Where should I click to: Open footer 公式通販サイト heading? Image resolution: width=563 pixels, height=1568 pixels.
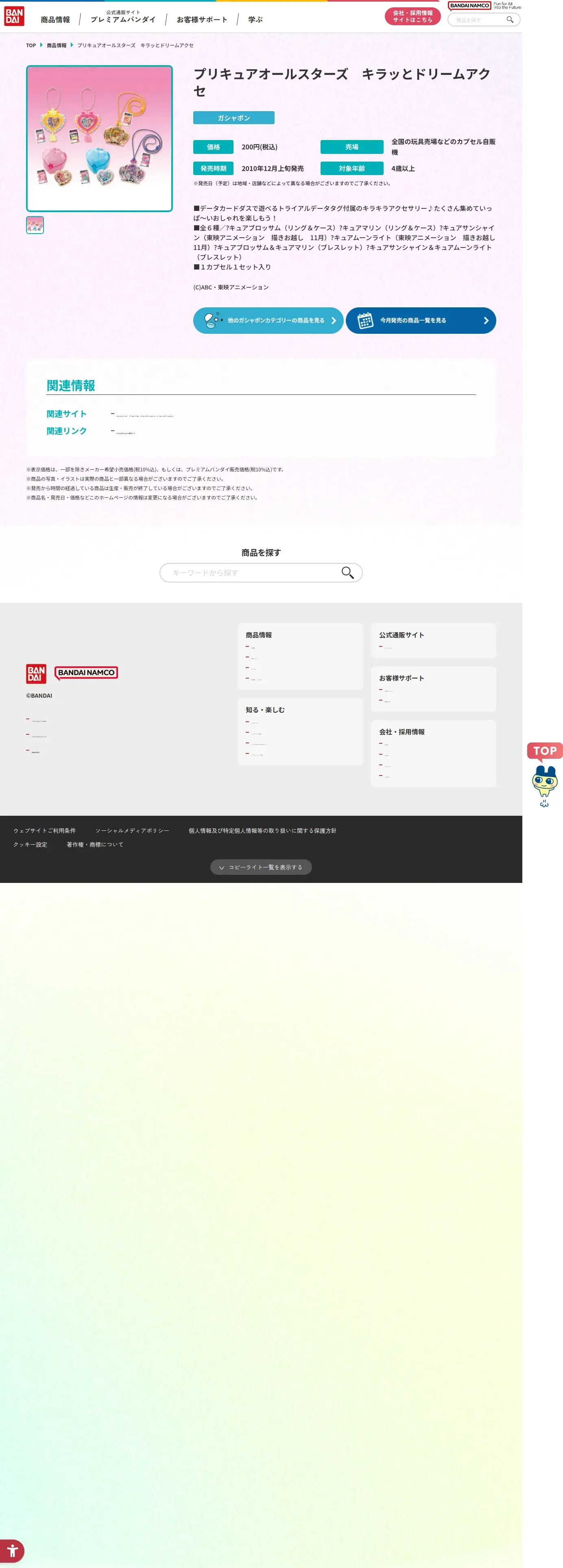click(x=401, y=635)
